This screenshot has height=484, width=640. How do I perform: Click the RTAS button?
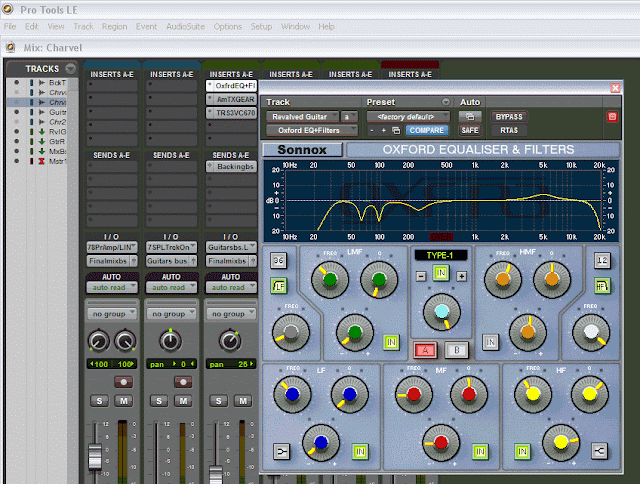point(509,130)
